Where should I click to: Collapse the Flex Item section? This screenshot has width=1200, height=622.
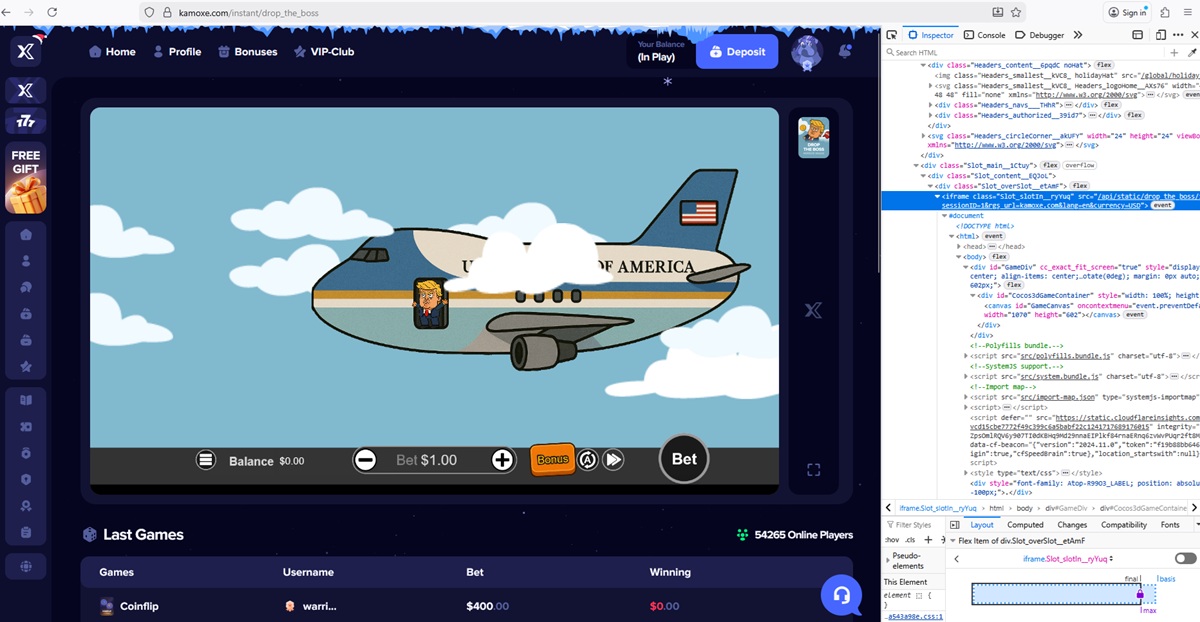point(952,541)
